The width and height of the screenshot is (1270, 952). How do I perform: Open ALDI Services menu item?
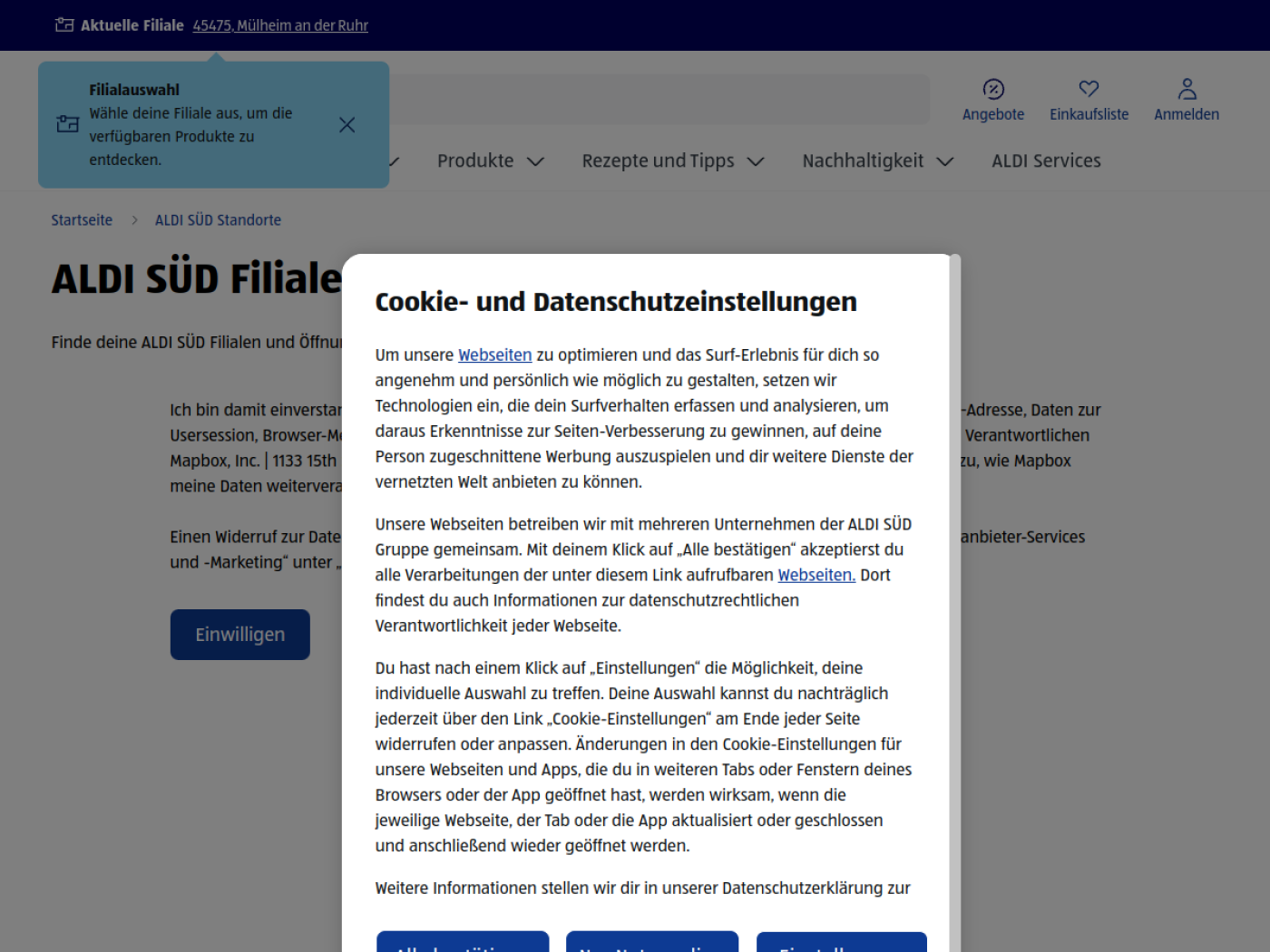point(1046,160)
